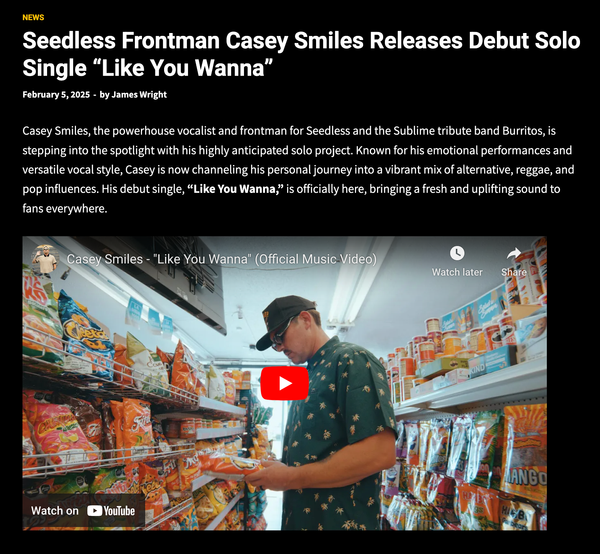Click author name James Wright
The width and height of the screenshot is (600, 554).
point(139,95)
